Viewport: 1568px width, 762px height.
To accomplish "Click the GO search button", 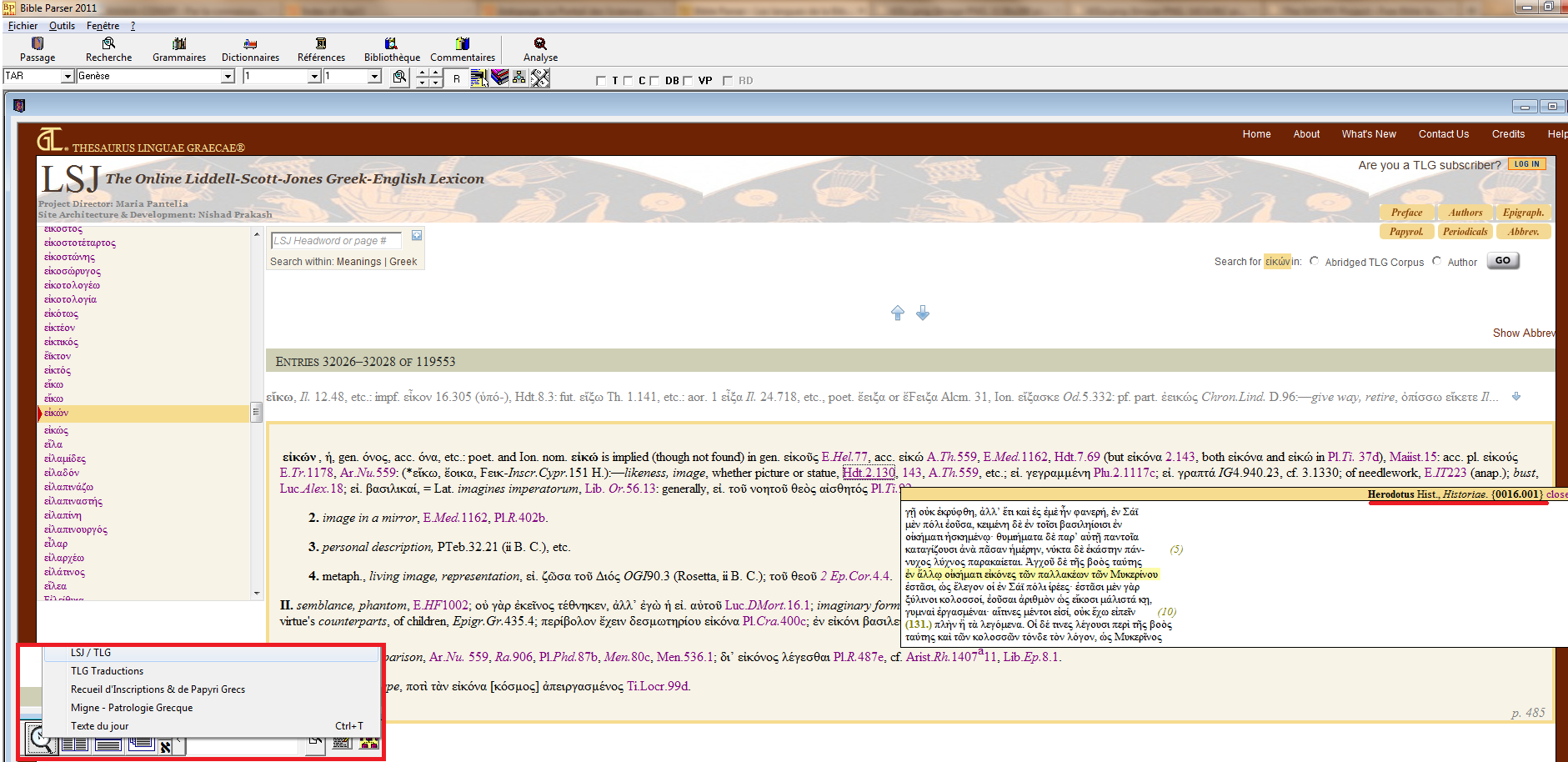I will coord(1503,261).
